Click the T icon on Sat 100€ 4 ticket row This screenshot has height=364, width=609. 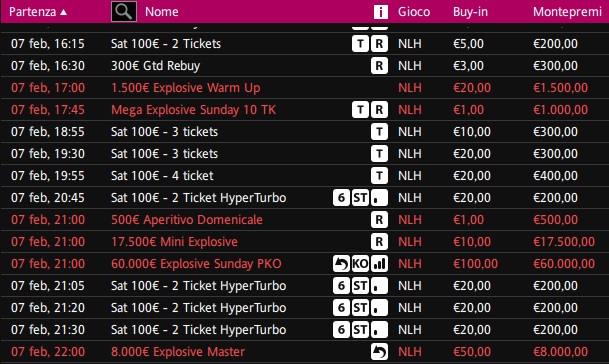[379, 176]
